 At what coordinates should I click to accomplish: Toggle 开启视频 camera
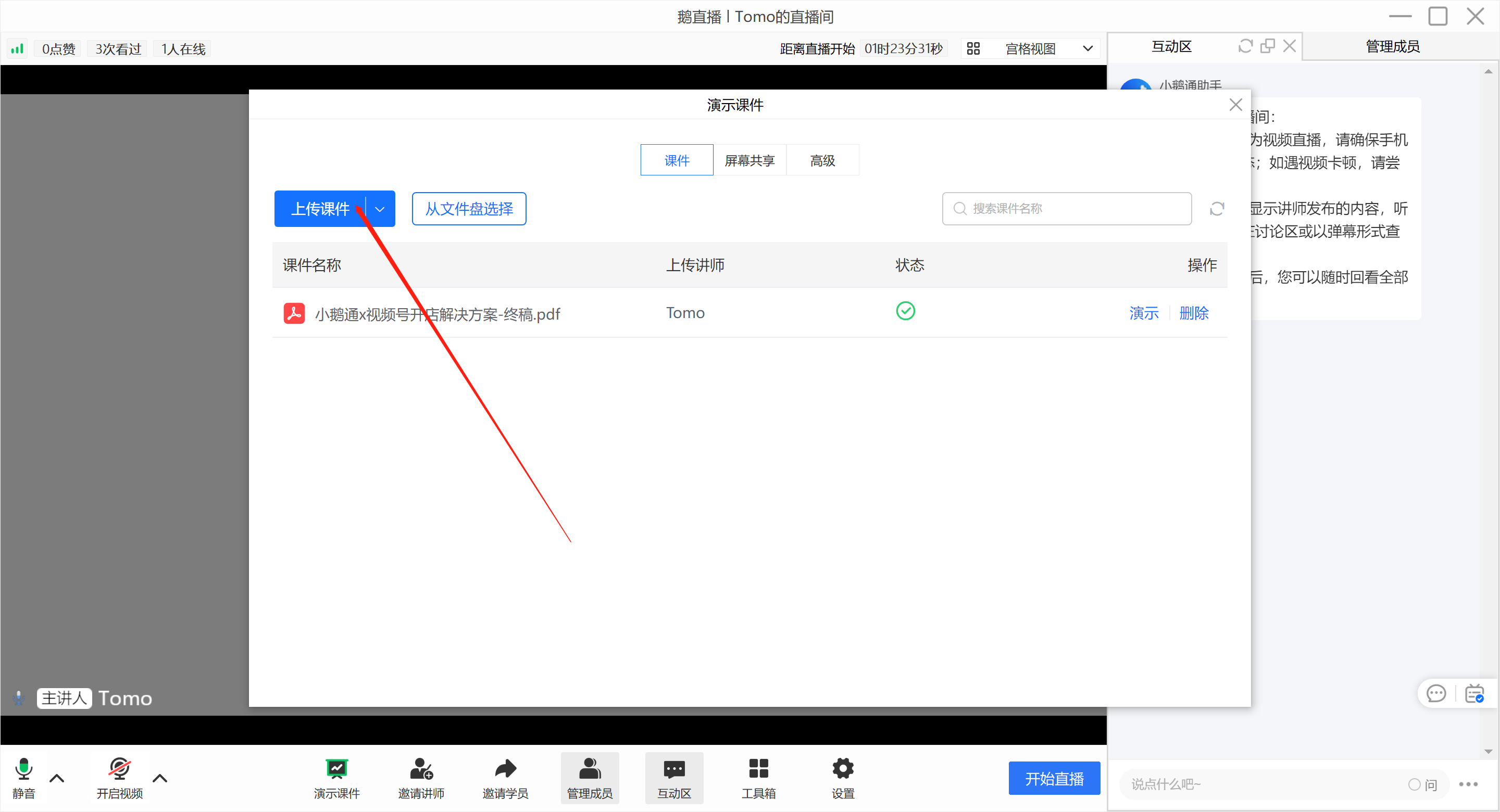click(119, 768)
